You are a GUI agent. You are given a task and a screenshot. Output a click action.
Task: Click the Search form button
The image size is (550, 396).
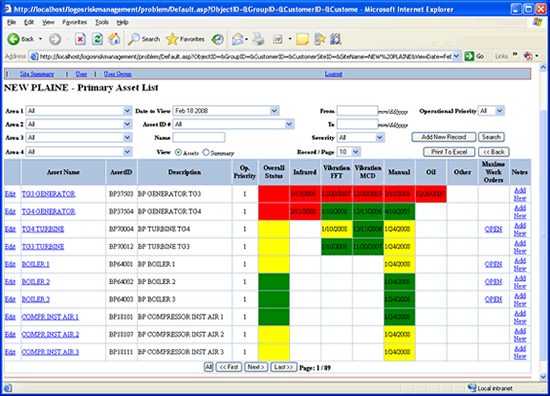click(491, 137)
